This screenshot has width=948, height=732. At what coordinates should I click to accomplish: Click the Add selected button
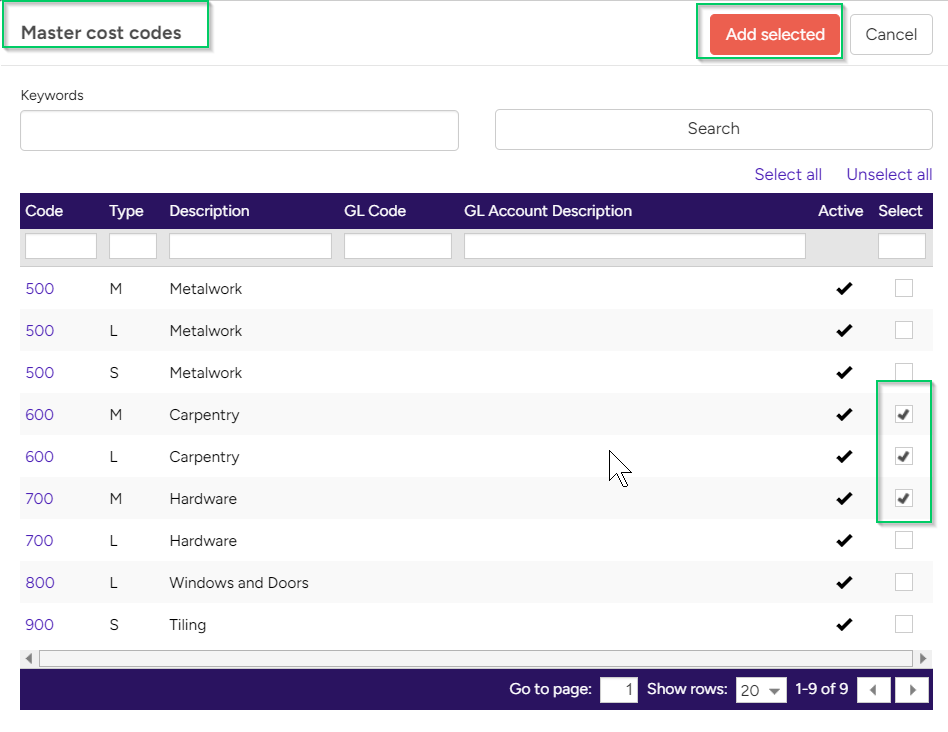tap(774, 34)
